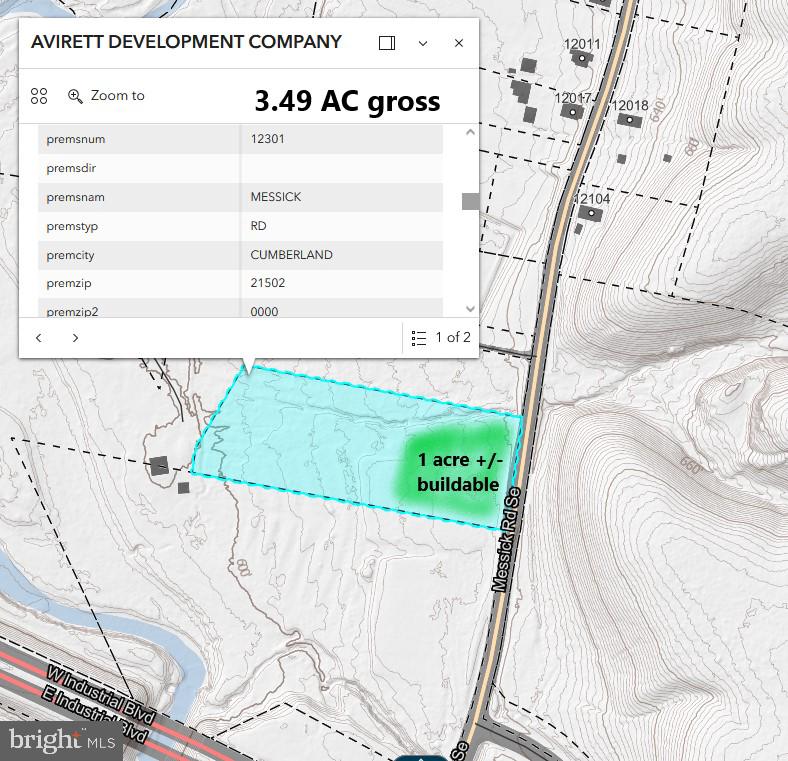Click the premzip 21502 row
788x761 pixels.
(240, 283)
